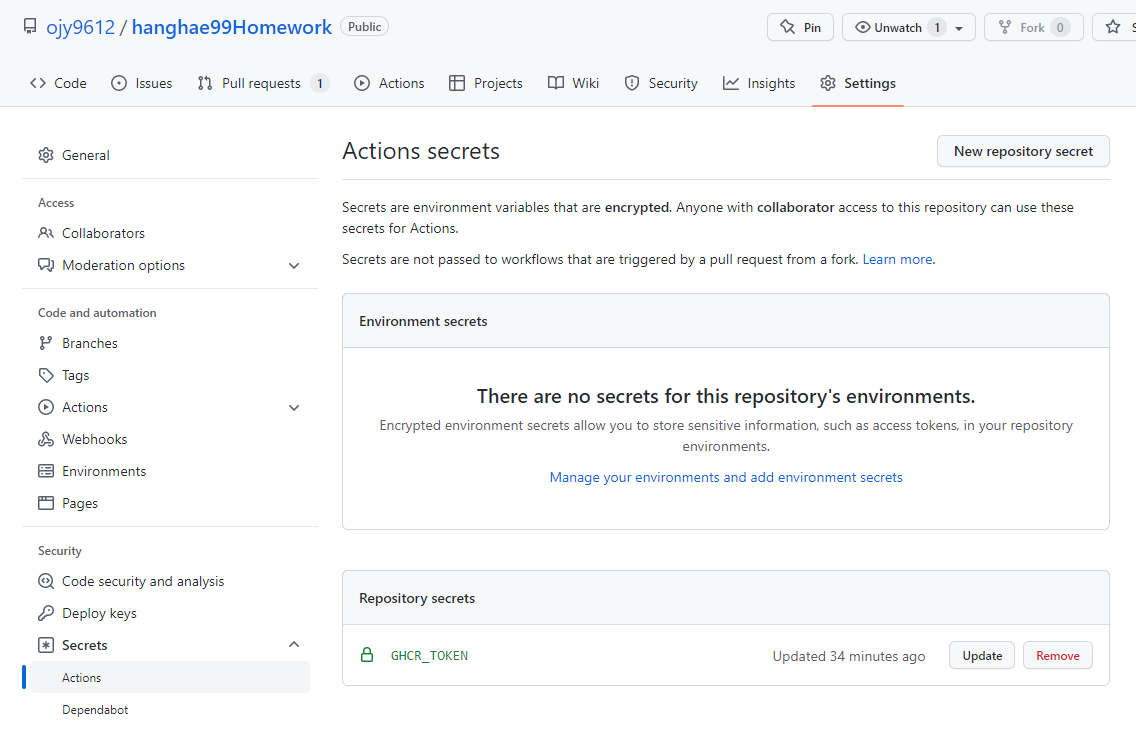Click the star icon at top right

click(1113, 28)
